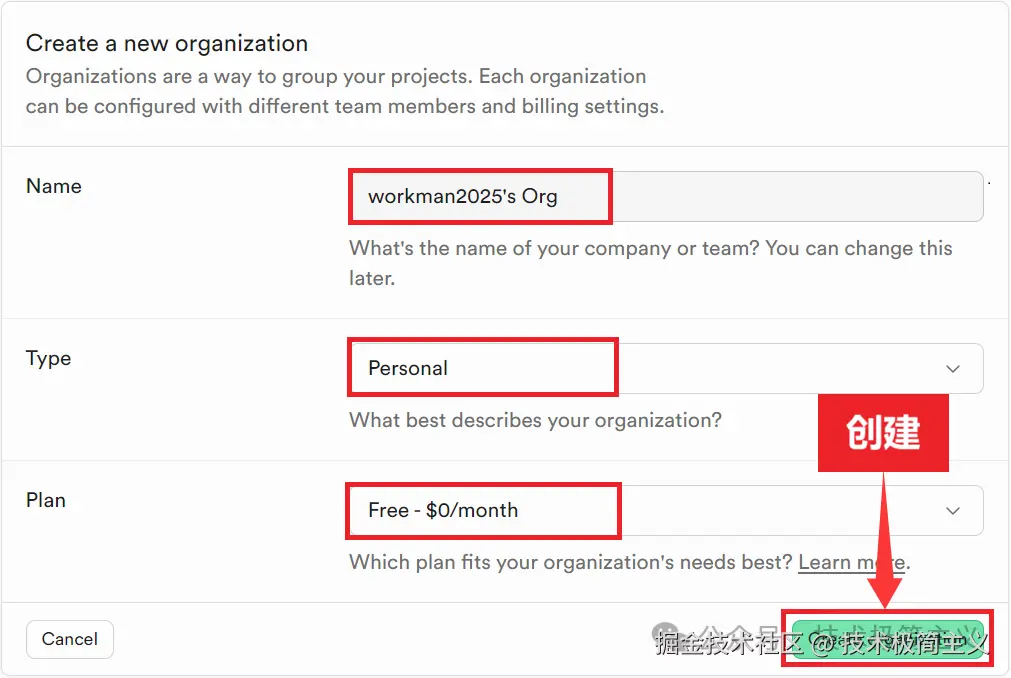Click the "Which plan fits" helper text
The width and height of the screenshot is (1011, 678).
click(570, 562)
